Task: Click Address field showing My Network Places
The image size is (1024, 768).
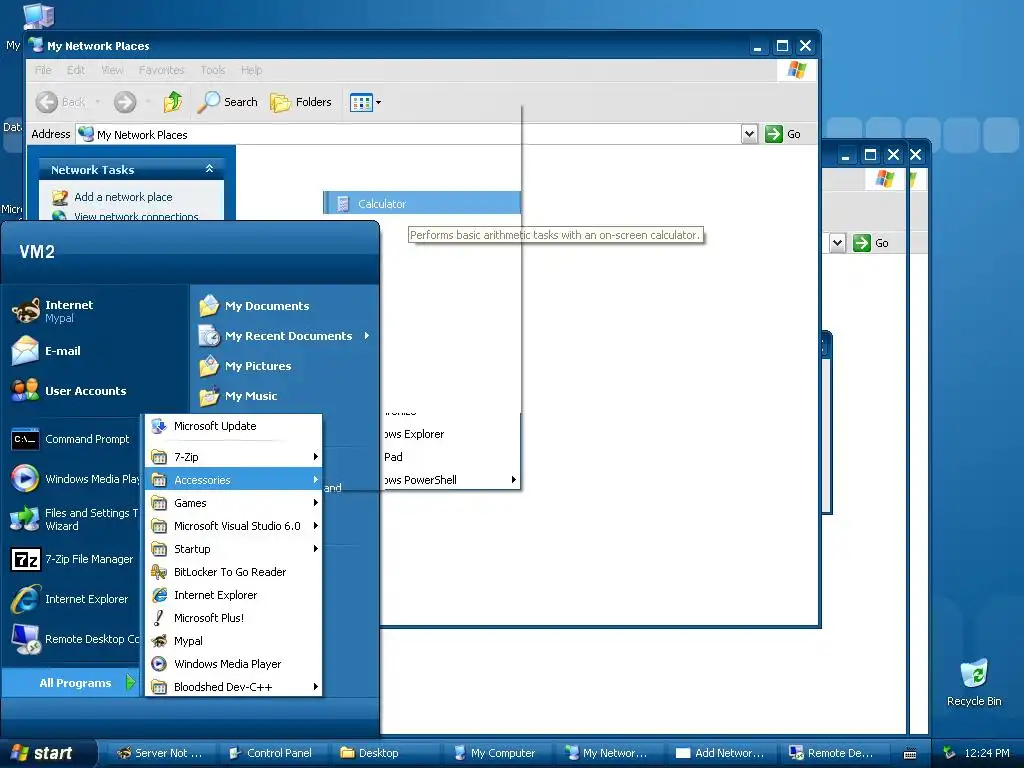Action: pyautogui.click(x=409, y=135)
